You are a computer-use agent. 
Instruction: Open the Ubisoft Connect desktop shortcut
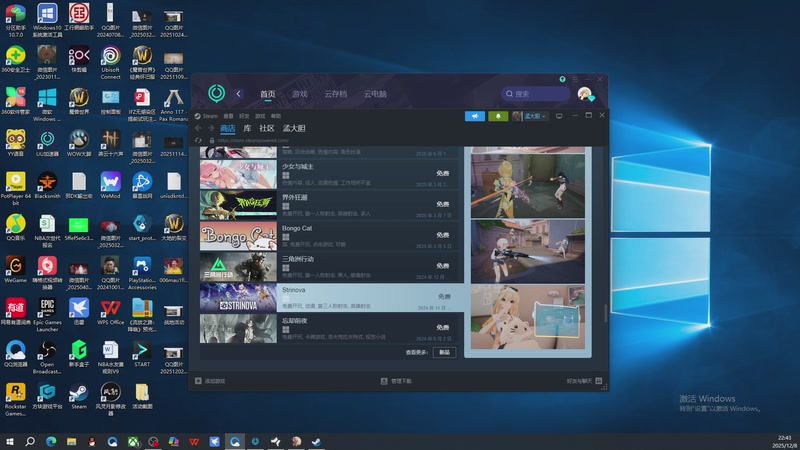tap(110, 63)
